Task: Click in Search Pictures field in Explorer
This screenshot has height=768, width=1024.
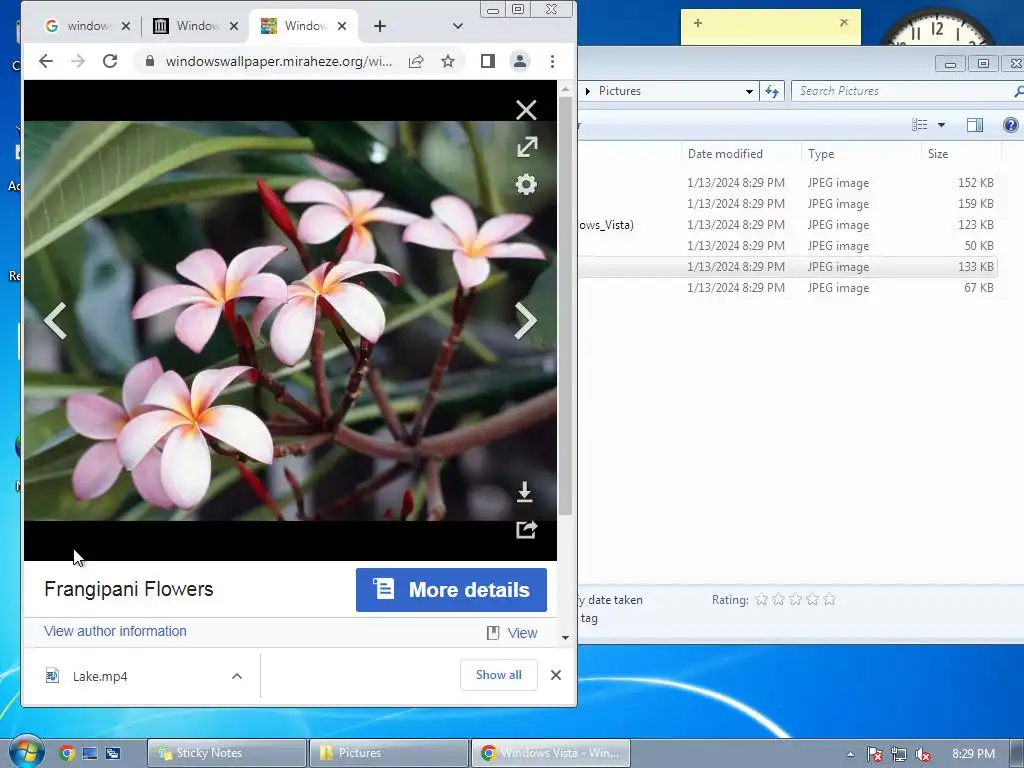Action: point(904,91)
